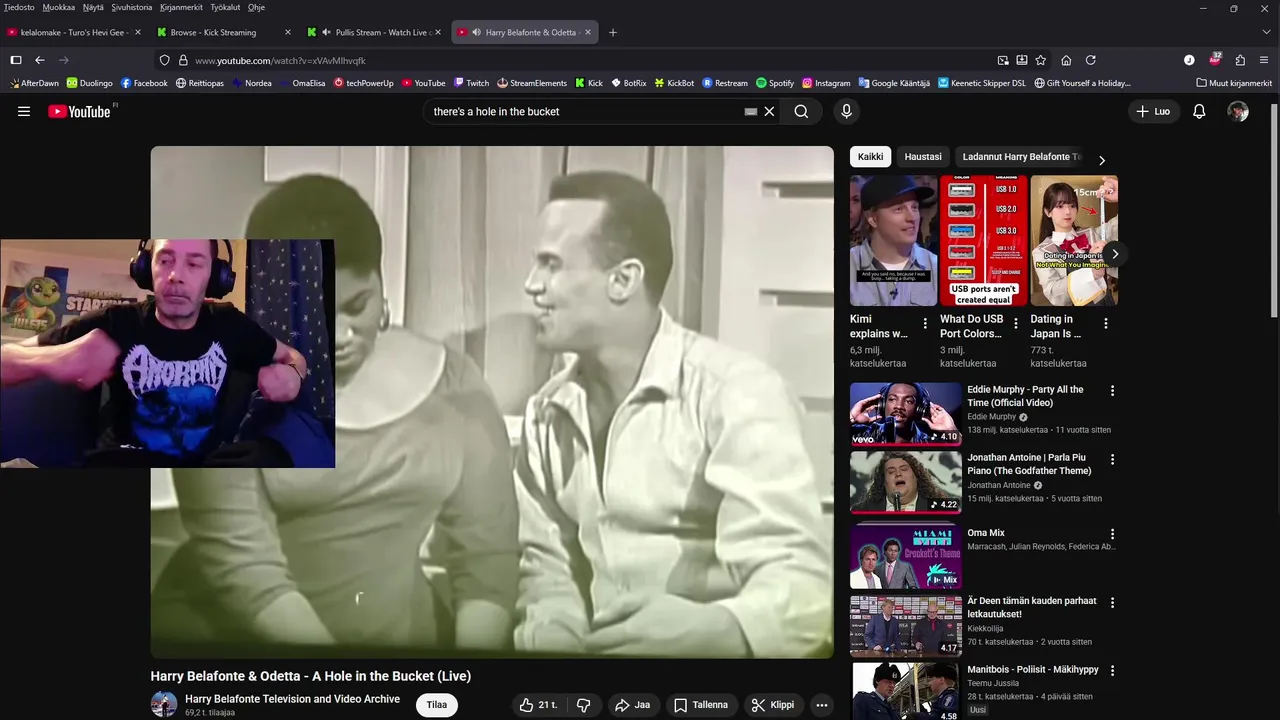
Task: Open Tiedosto menu
Action: click(x=19, y=7)
